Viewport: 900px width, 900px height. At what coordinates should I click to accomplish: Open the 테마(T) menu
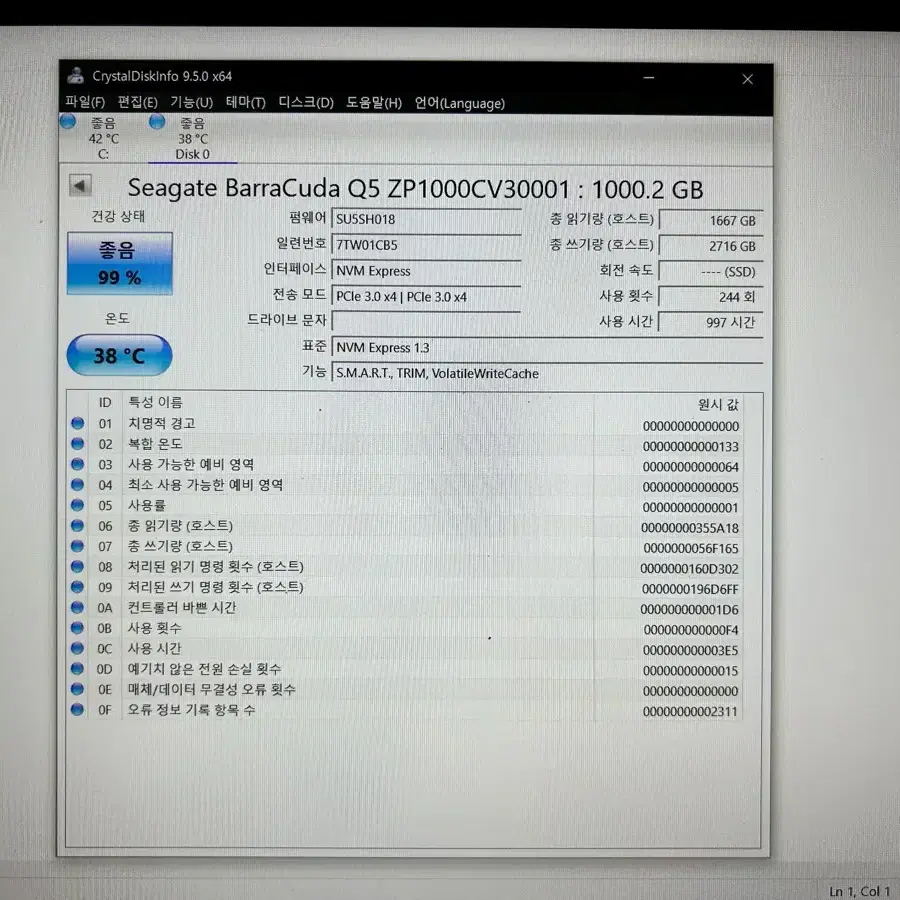246,102
